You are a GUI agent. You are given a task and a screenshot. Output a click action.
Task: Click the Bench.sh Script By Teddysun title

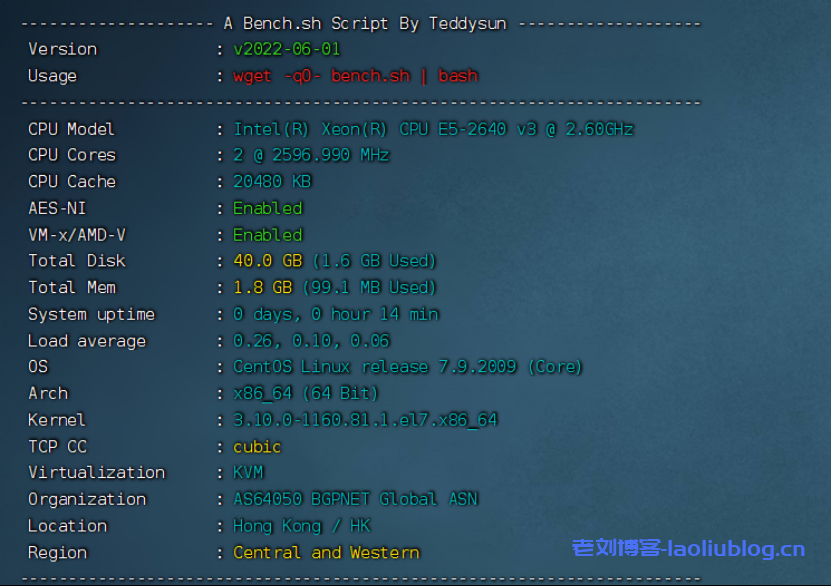361,23
